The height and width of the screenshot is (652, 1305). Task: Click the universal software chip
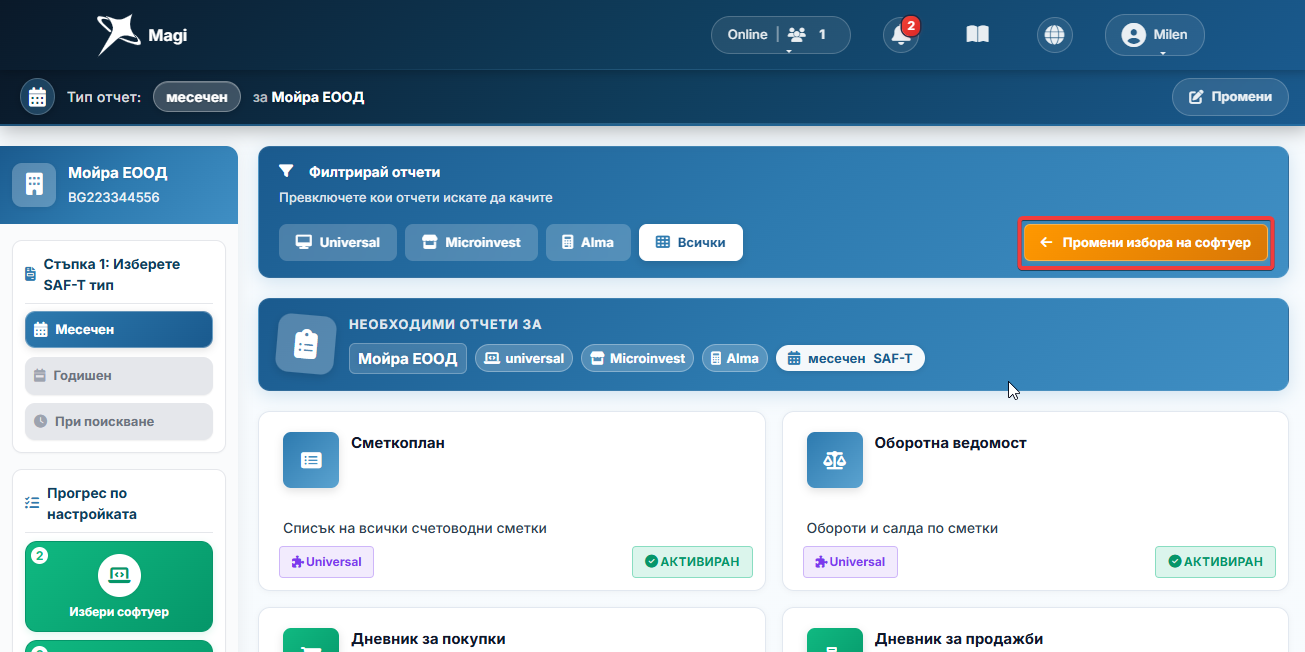(x=524, y=358)
